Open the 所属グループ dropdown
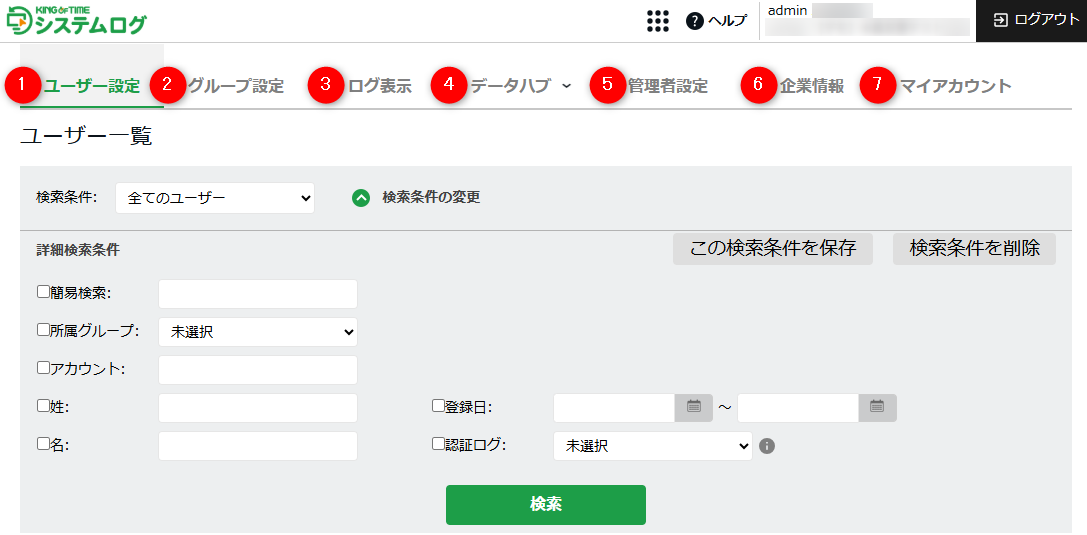The width and height of the screenshot is (1087, 535). [x=258, y=332]
